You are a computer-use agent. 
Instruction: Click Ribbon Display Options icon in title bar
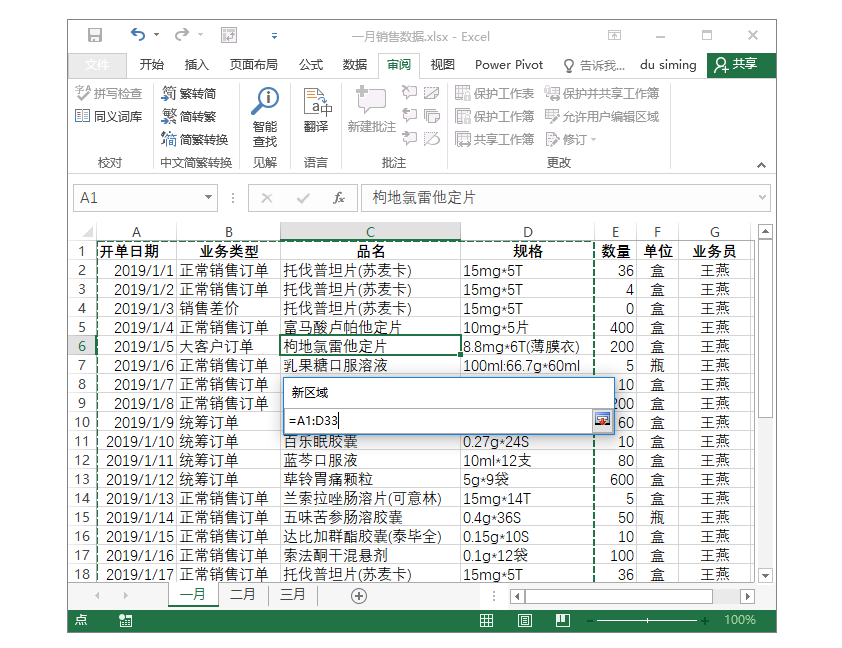tap(614, 35)
